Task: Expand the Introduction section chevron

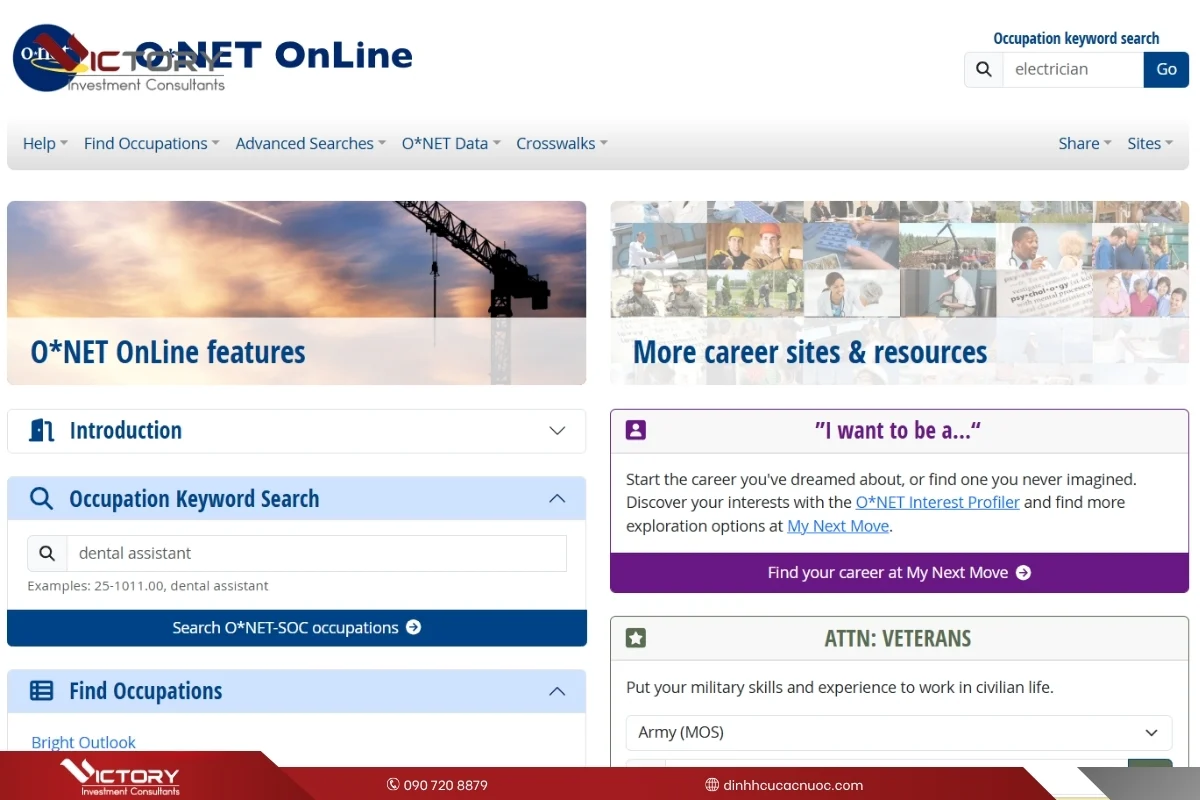Action: (x=557, y=431)
